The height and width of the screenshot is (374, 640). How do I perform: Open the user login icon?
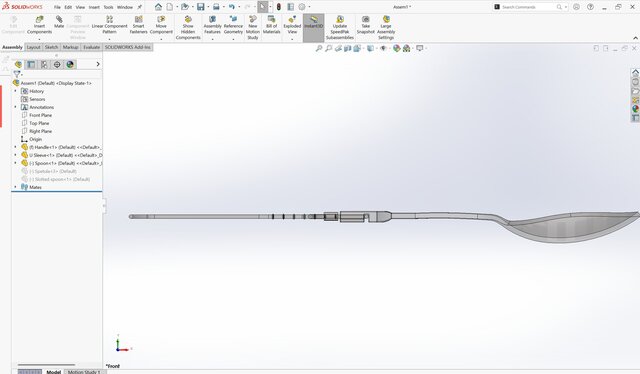pyautogui.click(x=576, y=7)
